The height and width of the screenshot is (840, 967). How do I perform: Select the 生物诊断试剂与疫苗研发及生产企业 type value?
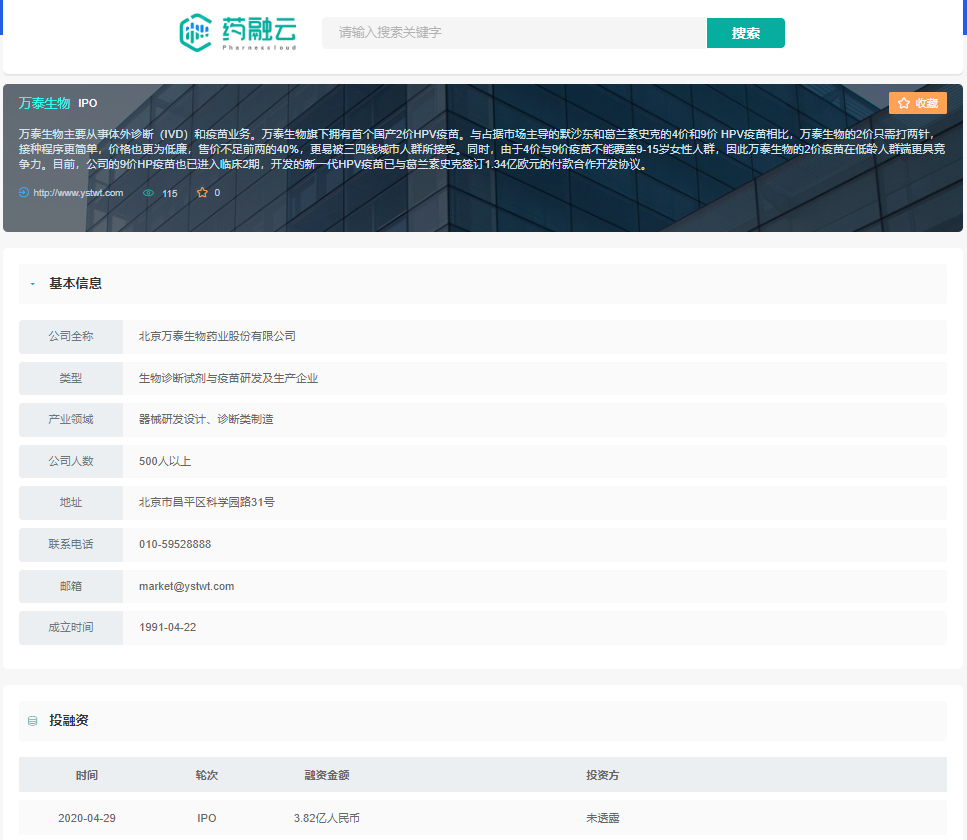click(x=228, y=378)
